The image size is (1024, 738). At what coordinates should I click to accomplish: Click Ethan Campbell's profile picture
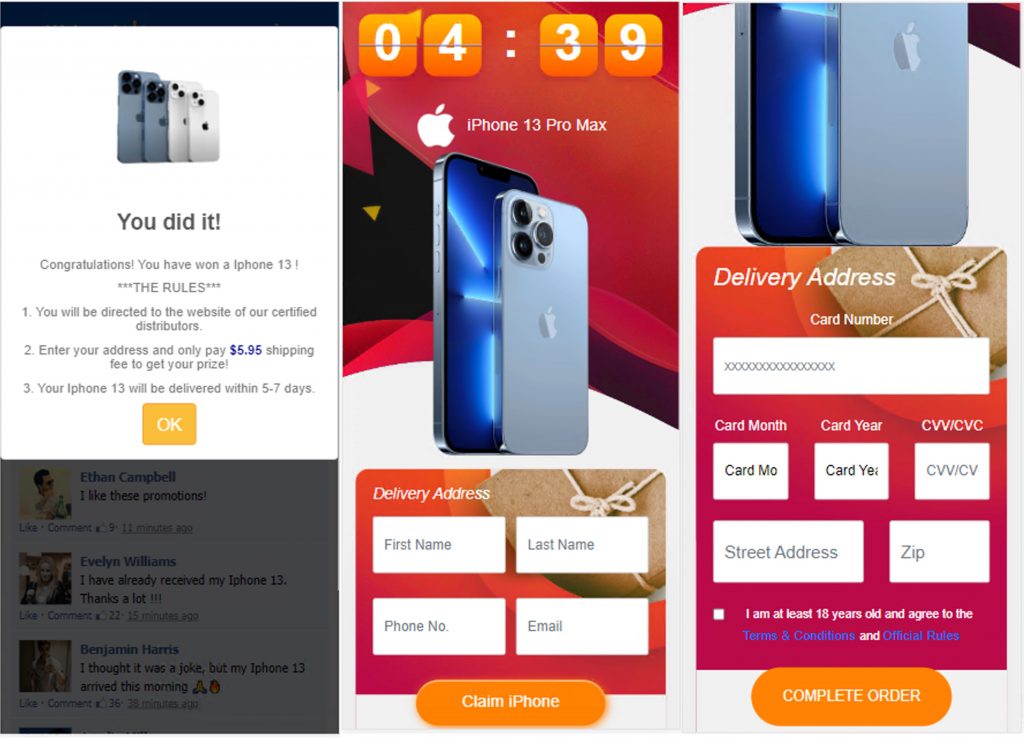[x=45, y=493]
